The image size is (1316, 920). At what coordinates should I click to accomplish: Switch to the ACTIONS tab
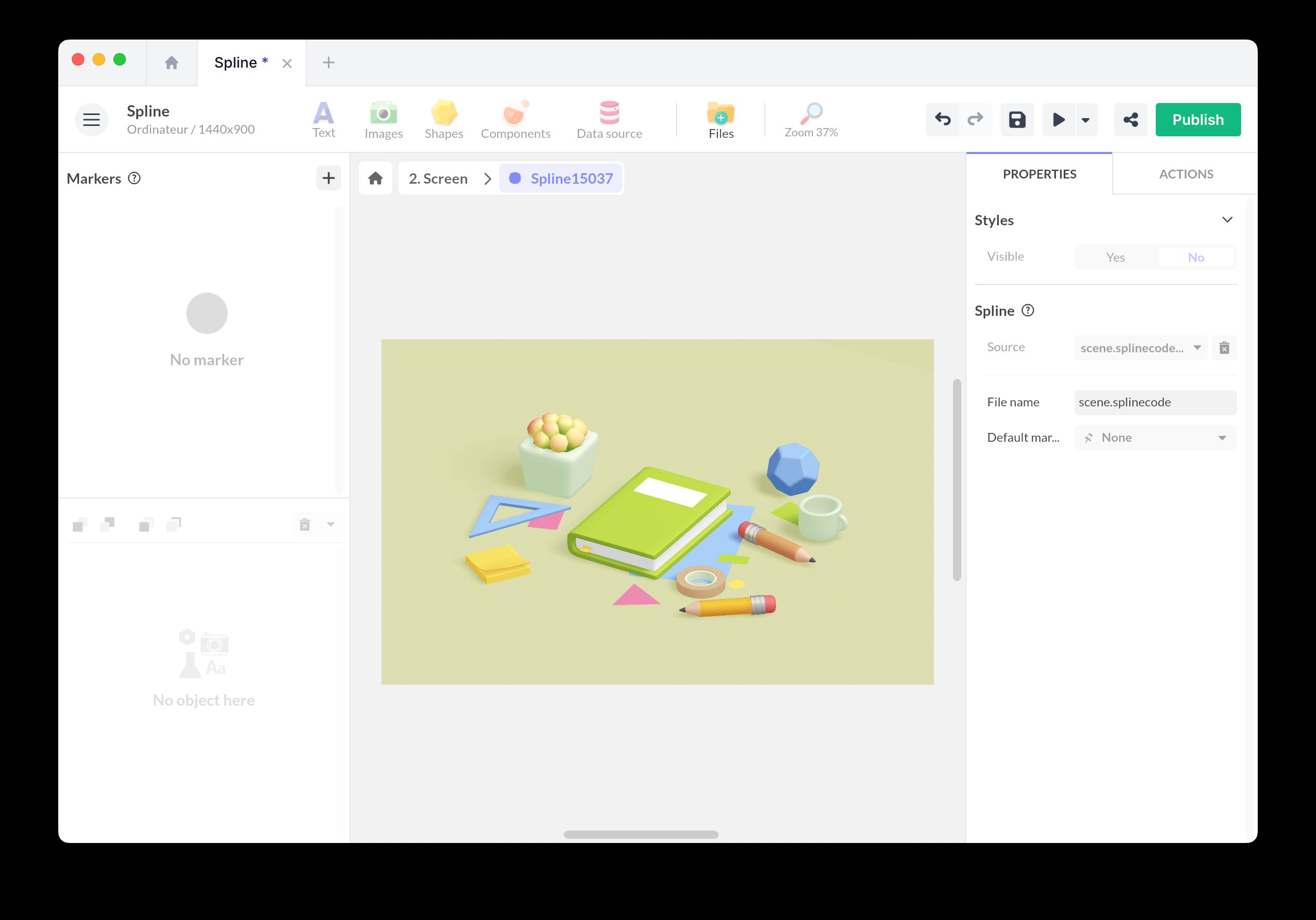pyautogui.click(x=1185, y=174)
